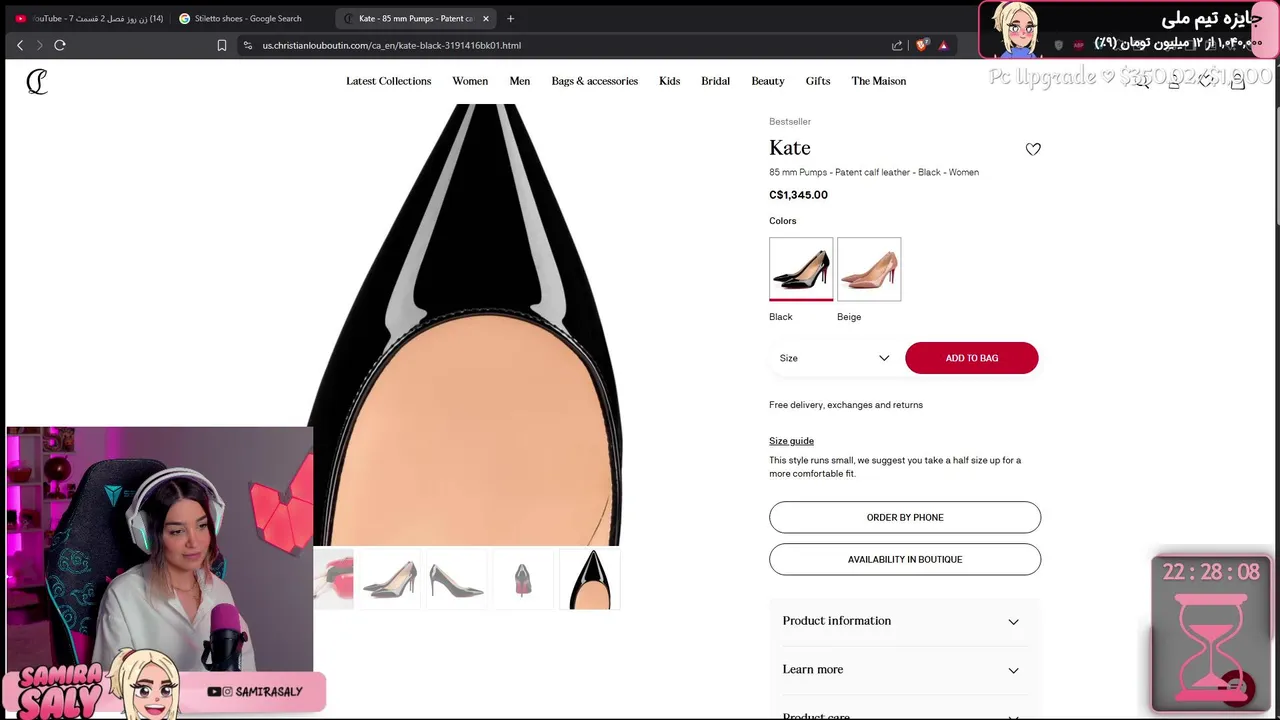The width and height of the screenshot is (1280, 720).
Task: Open site information icon beside the URL
Action: [x=248, y=45]
